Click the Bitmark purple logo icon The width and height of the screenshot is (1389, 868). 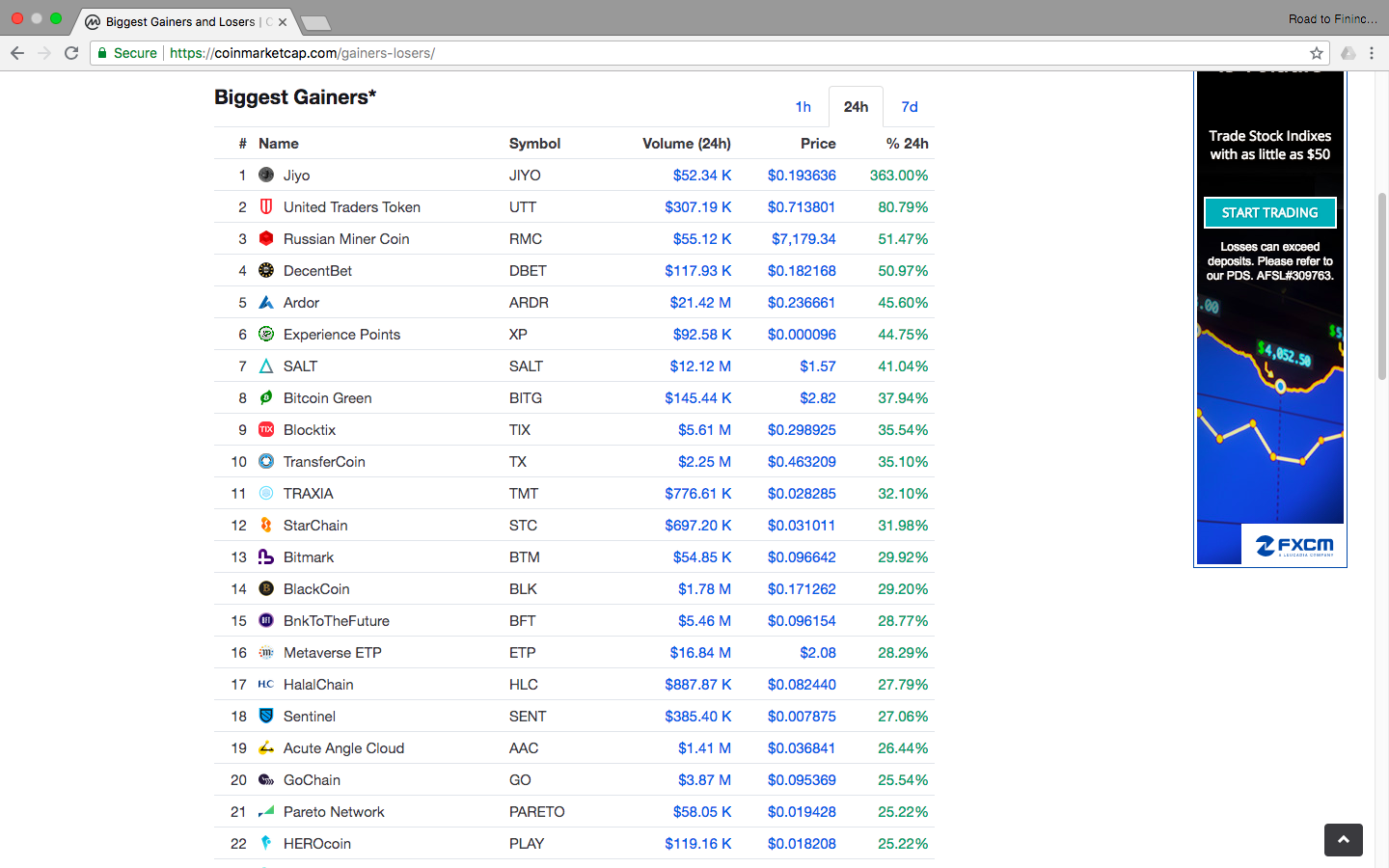coord(266,556)
